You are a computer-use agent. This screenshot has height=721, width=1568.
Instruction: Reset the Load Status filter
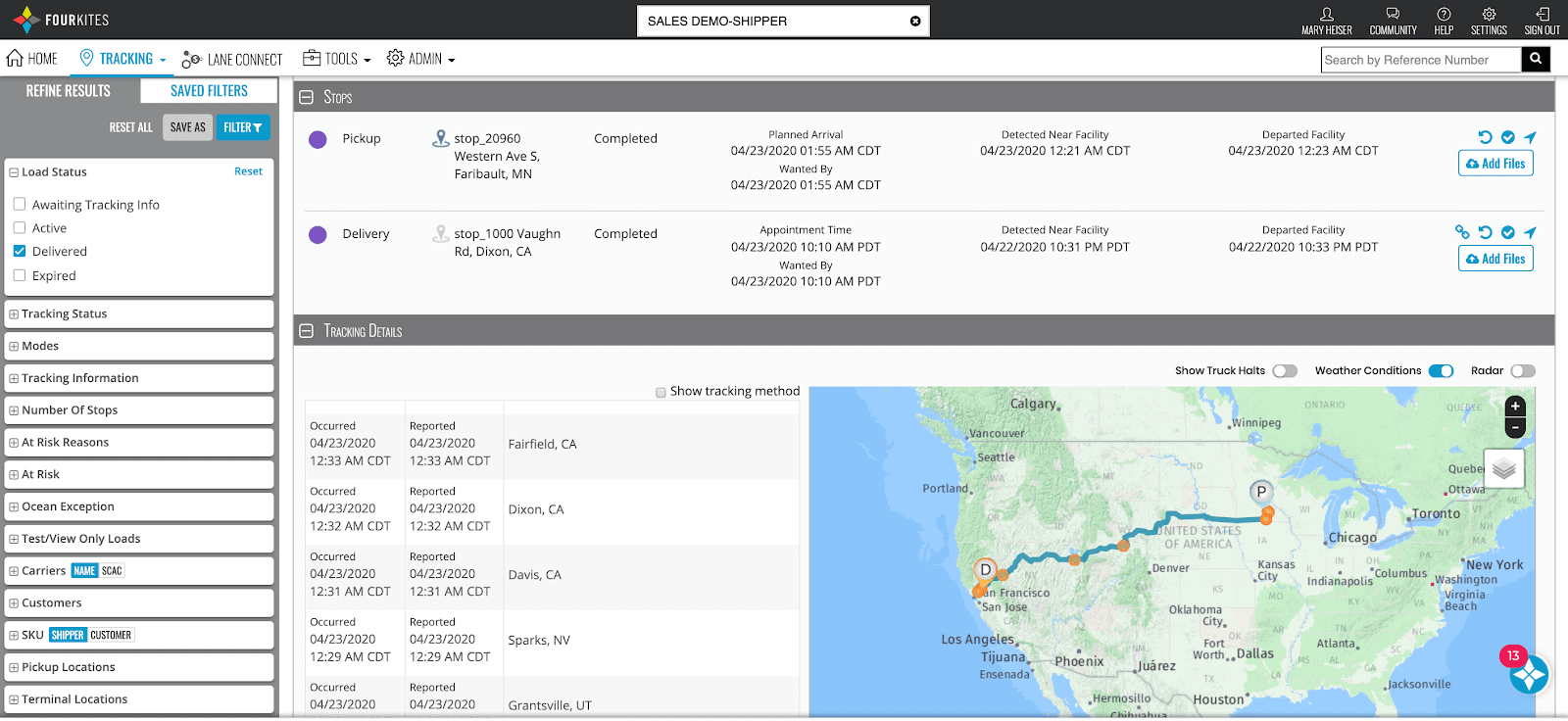[248, 171]
